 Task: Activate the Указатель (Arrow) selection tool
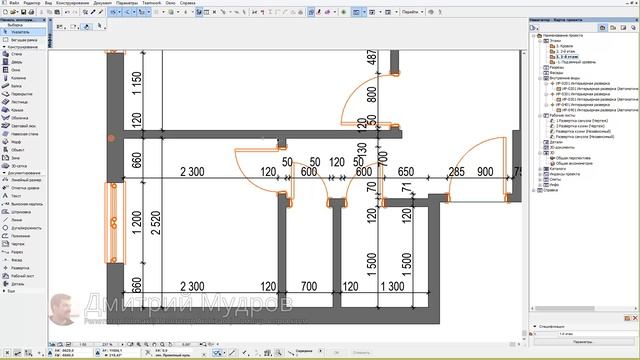23,32
